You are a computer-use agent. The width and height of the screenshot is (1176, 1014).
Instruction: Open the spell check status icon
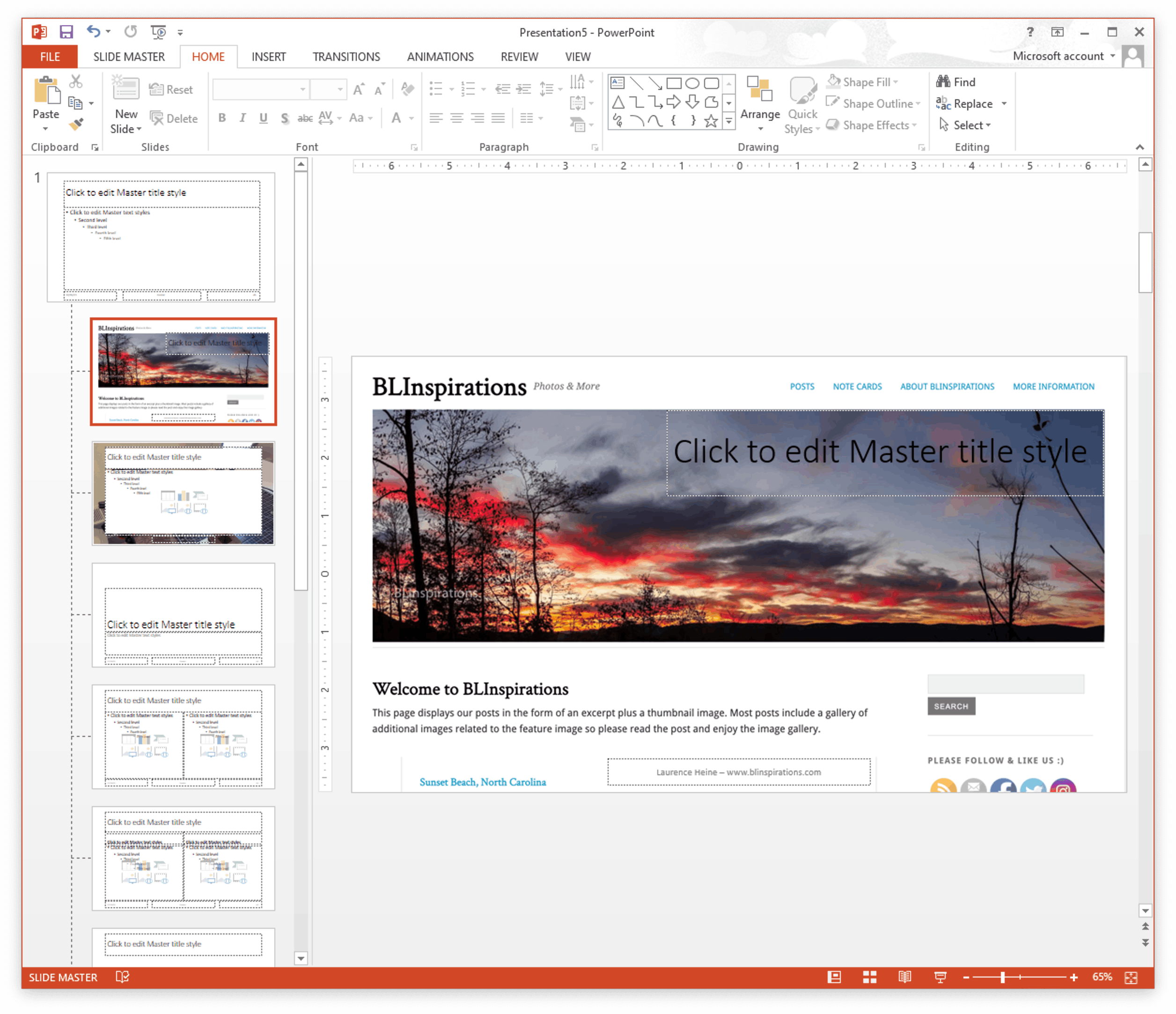tap(122, 977)
